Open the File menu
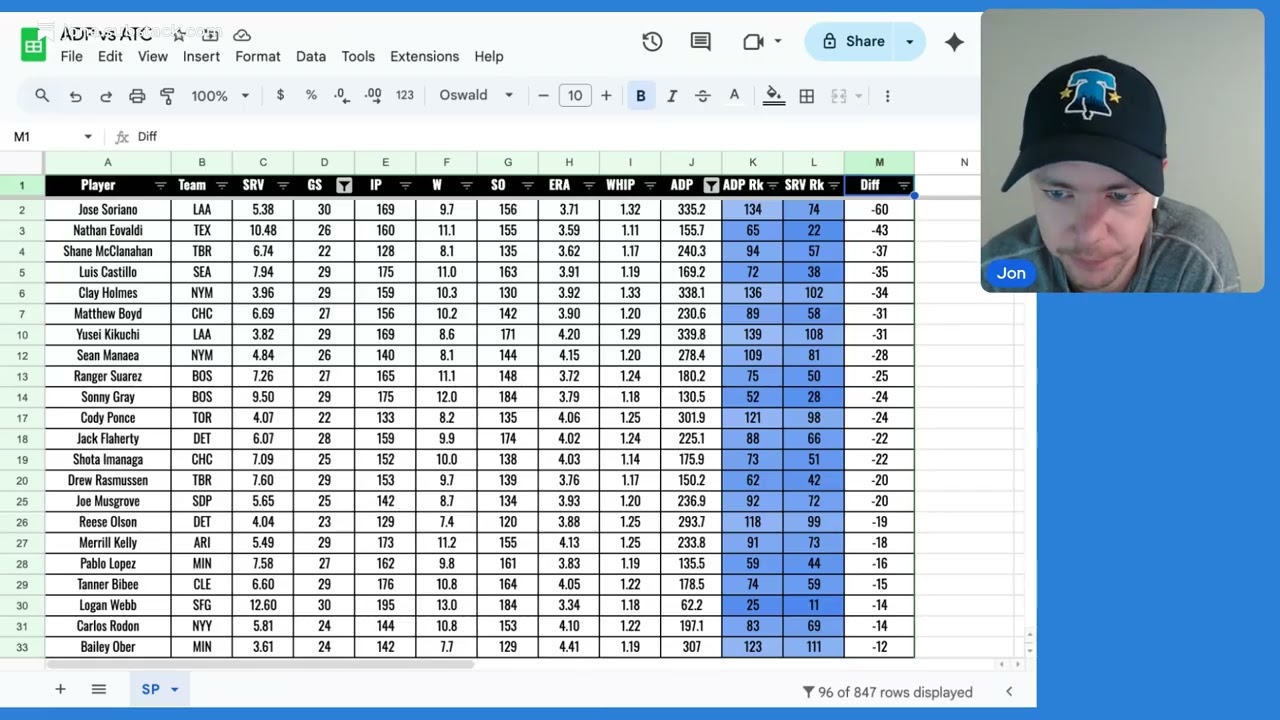 pyautogui.click(x=72, y=57)
